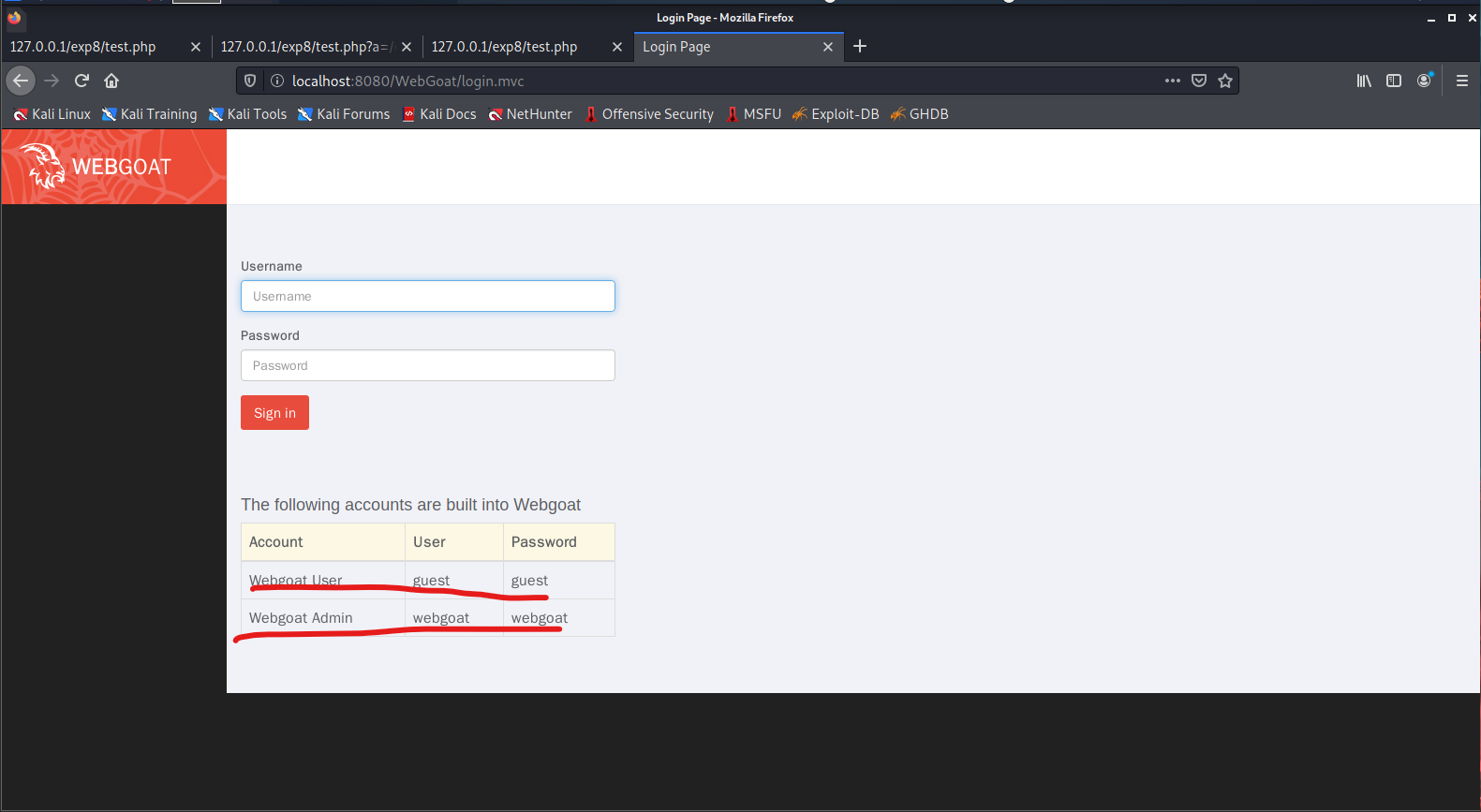1481x812 pixels.
Task: Reload the current page
Action: 81,81
